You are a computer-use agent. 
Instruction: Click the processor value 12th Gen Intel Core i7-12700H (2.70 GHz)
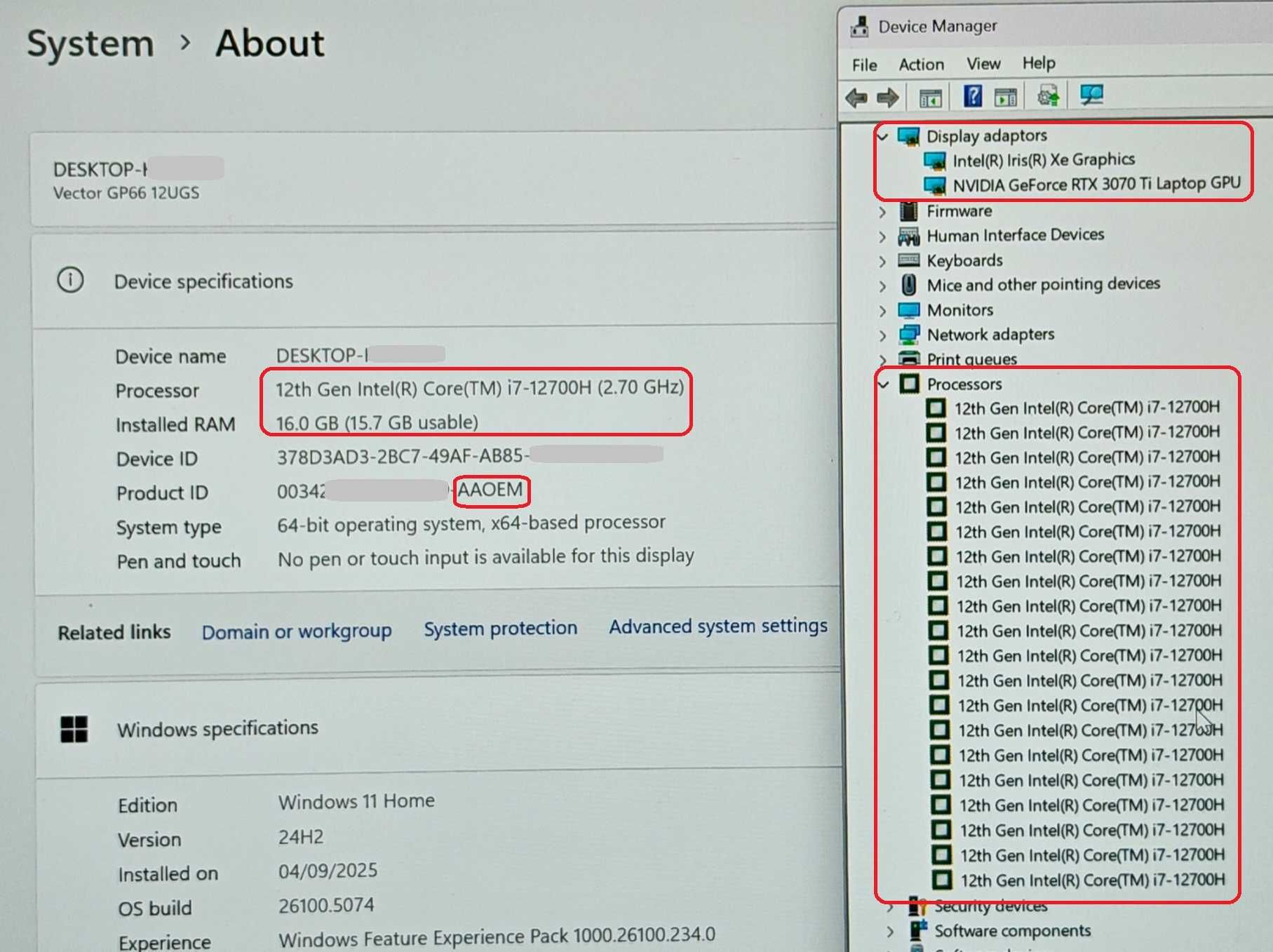click(479, 388)
